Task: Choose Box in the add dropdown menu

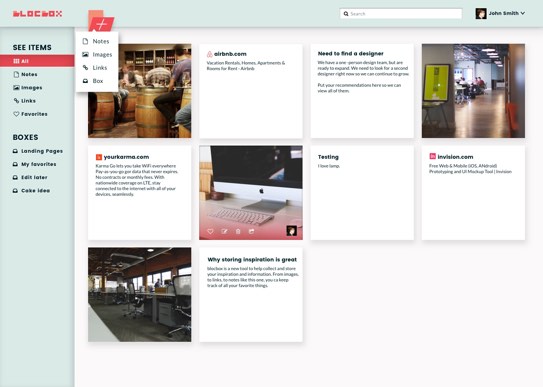Action: pos(97,81)
